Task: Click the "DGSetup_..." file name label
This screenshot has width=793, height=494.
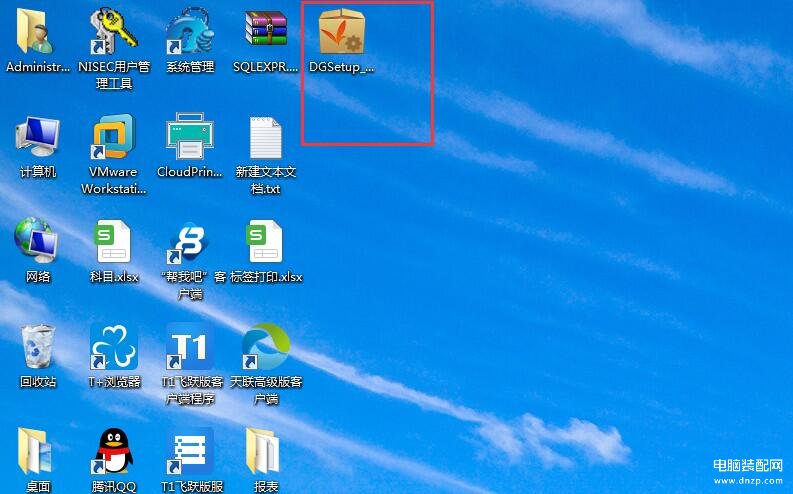Action: click(342, 67)
